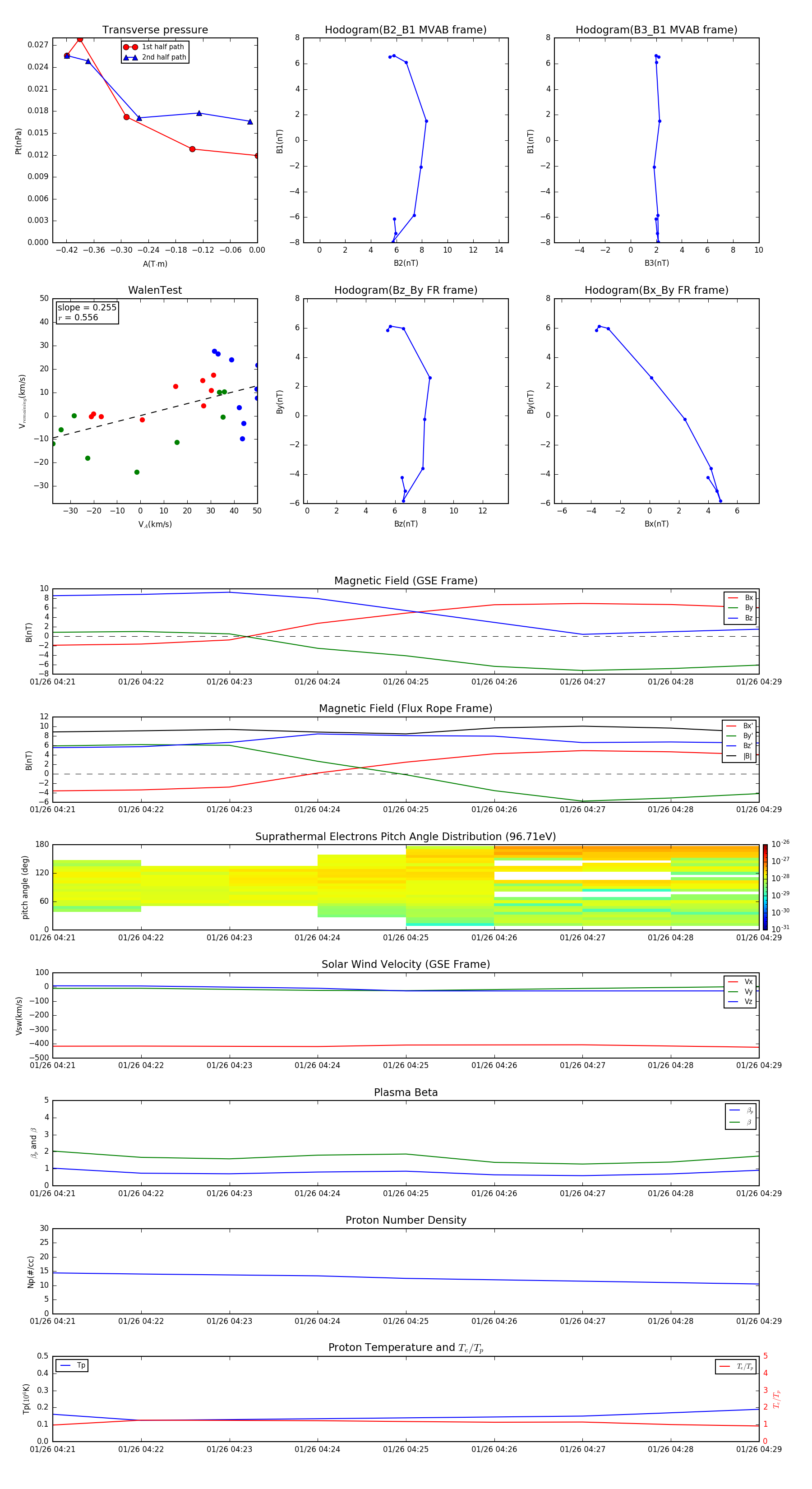Viewport: 812px width, 1489px height.
Task: Click the '0.027' tick on pressure plot
Action: (38, 45)
